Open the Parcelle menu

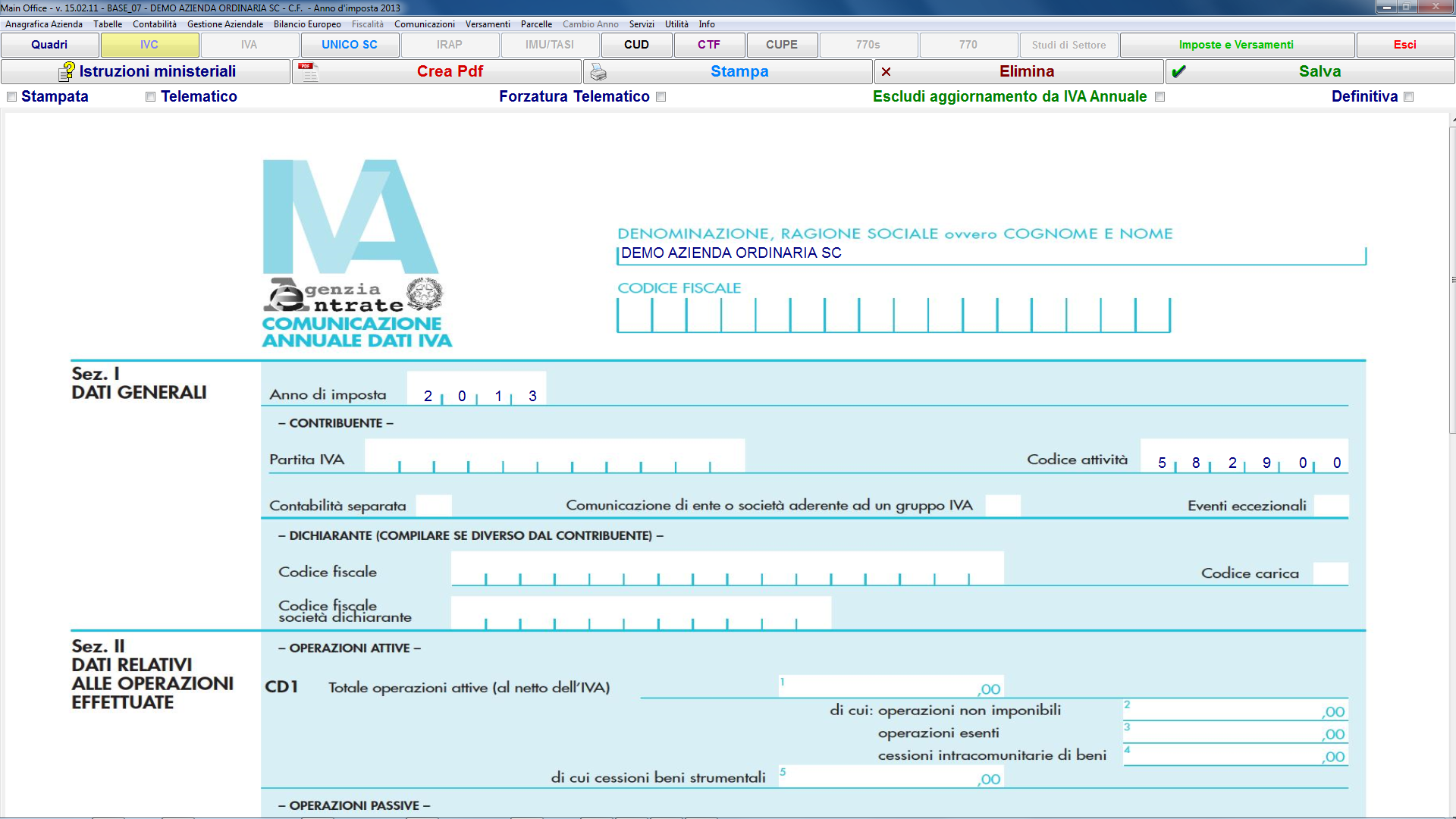[536, 24]
